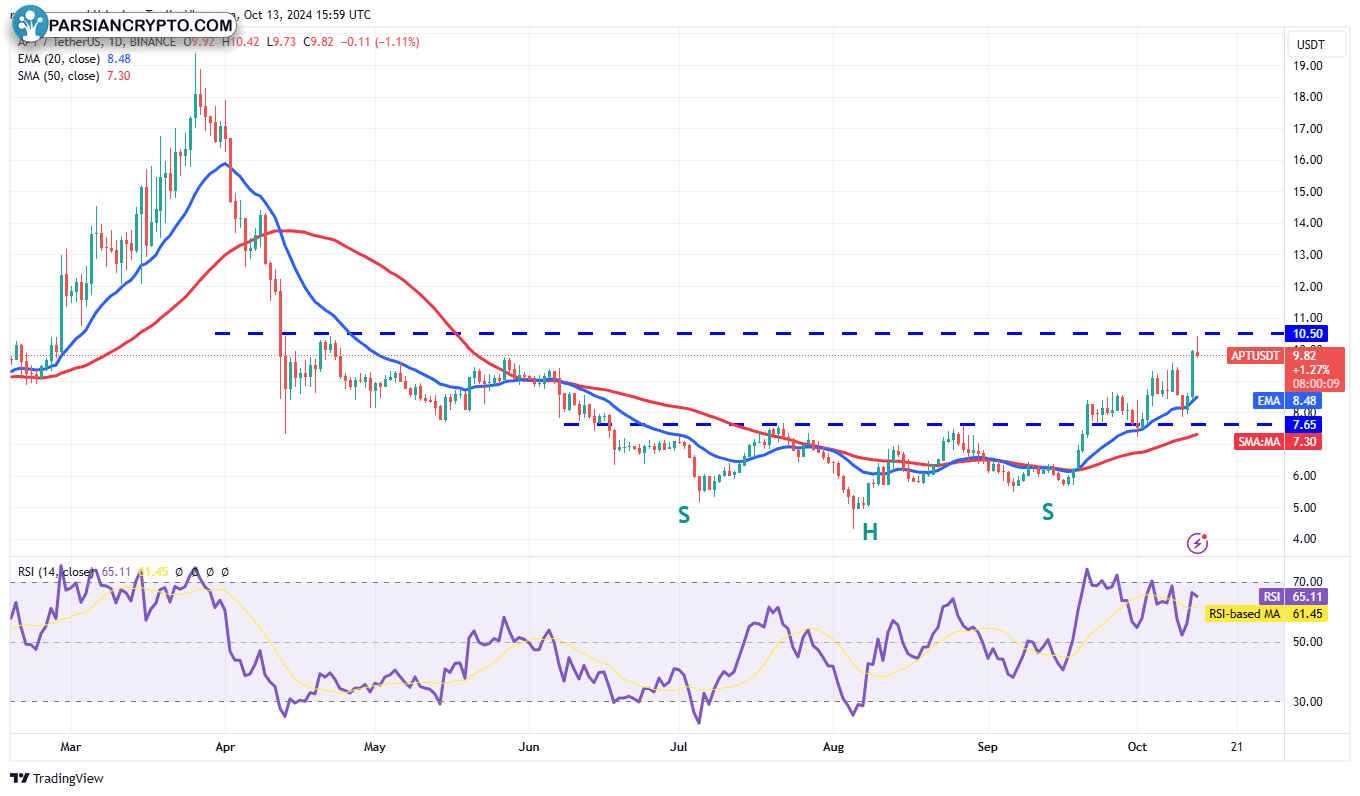
Task: Click the red APTUSDT symbol price tag
Action: pos(1256,355)
